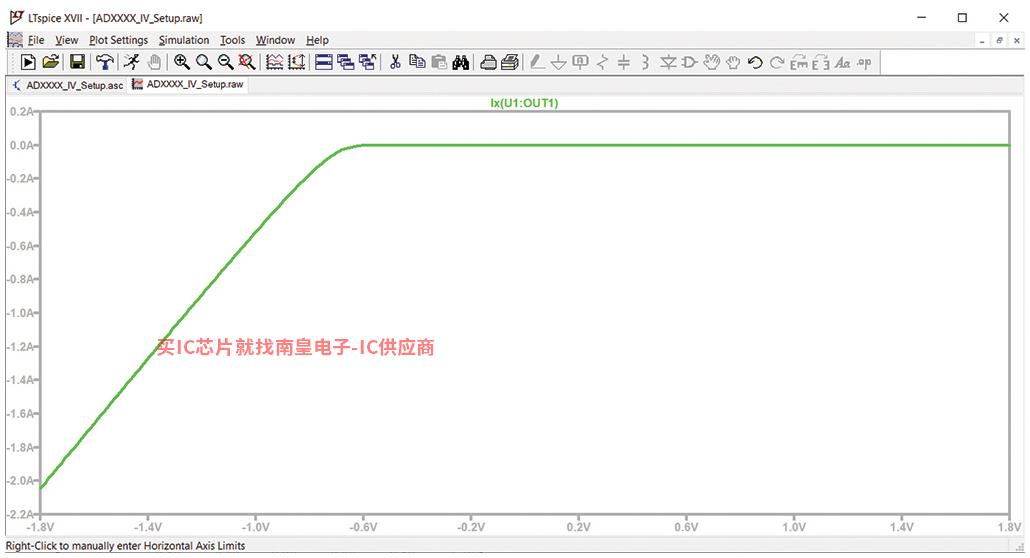
Task: Restore the inner document window
Action: pos(999,41)
